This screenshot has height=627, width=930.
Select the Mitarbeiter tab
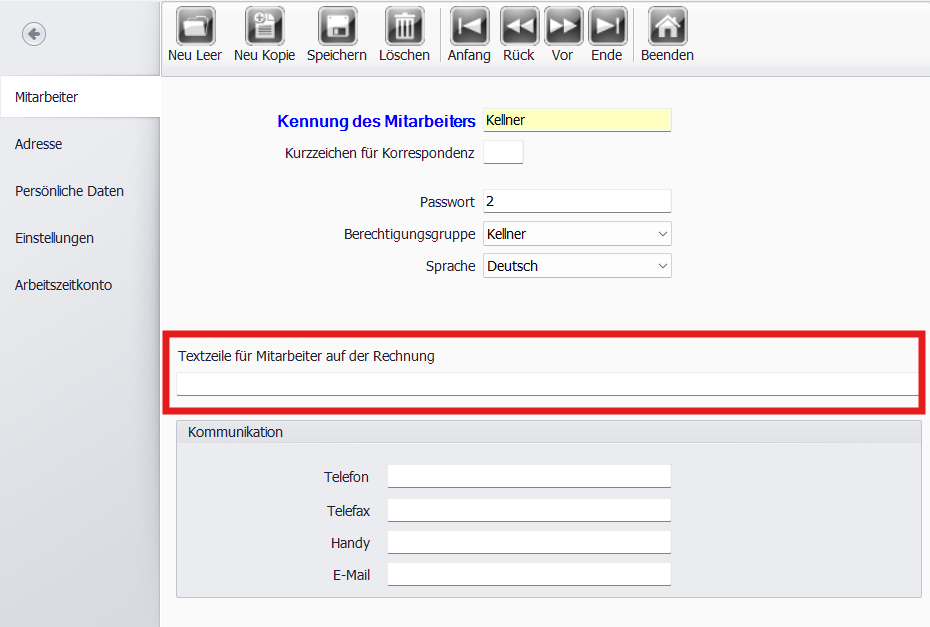point(80,97)
